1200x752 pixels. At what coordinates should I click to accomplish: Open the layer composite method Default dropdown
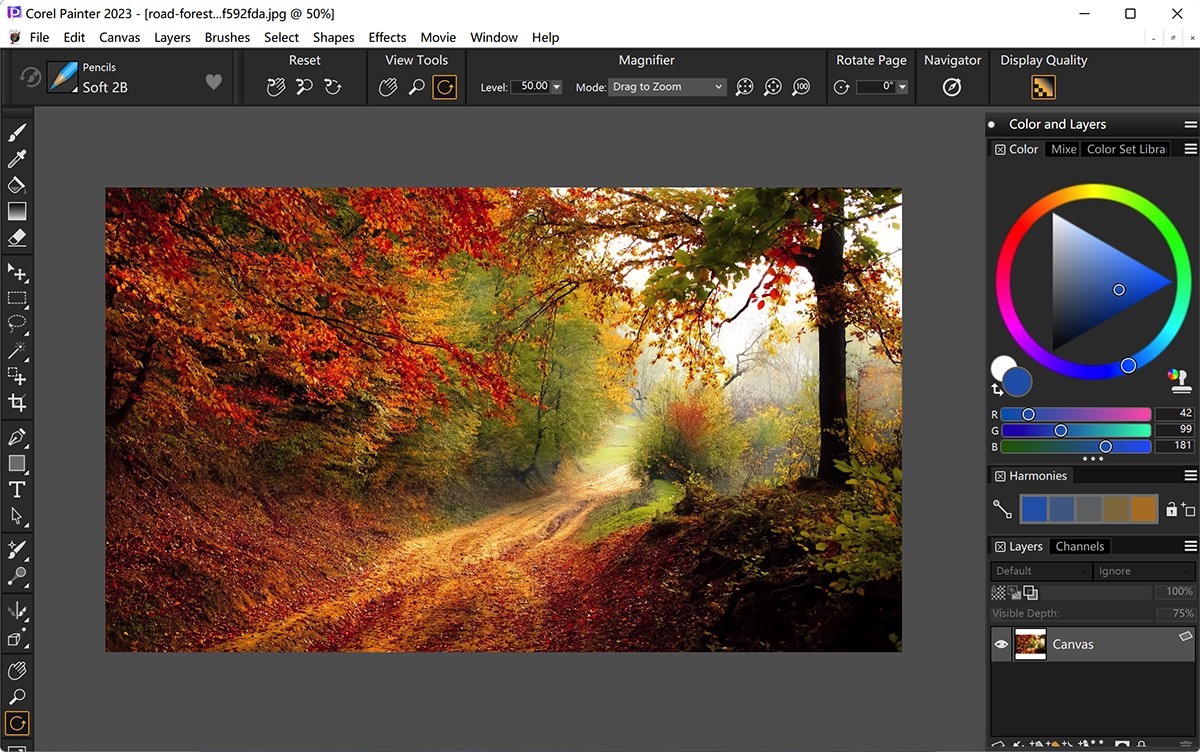(1040, 570)
